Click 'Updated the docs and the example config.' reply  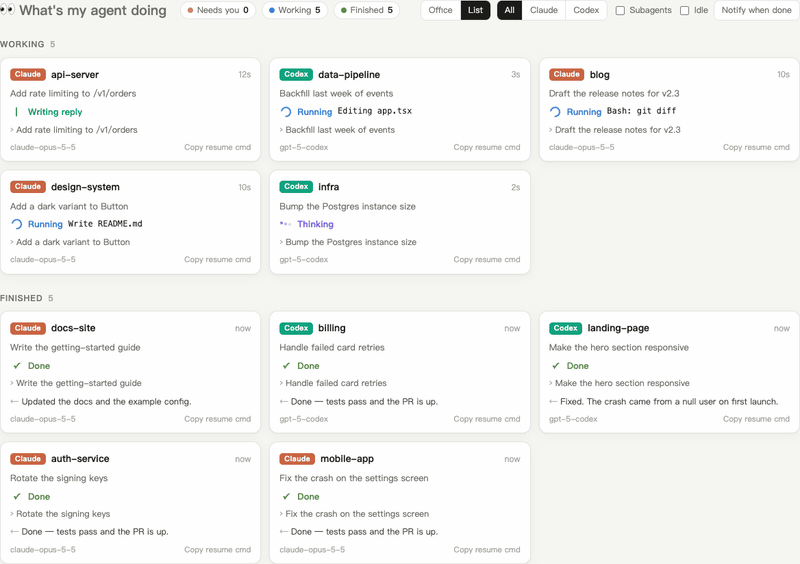coord(106,402)
